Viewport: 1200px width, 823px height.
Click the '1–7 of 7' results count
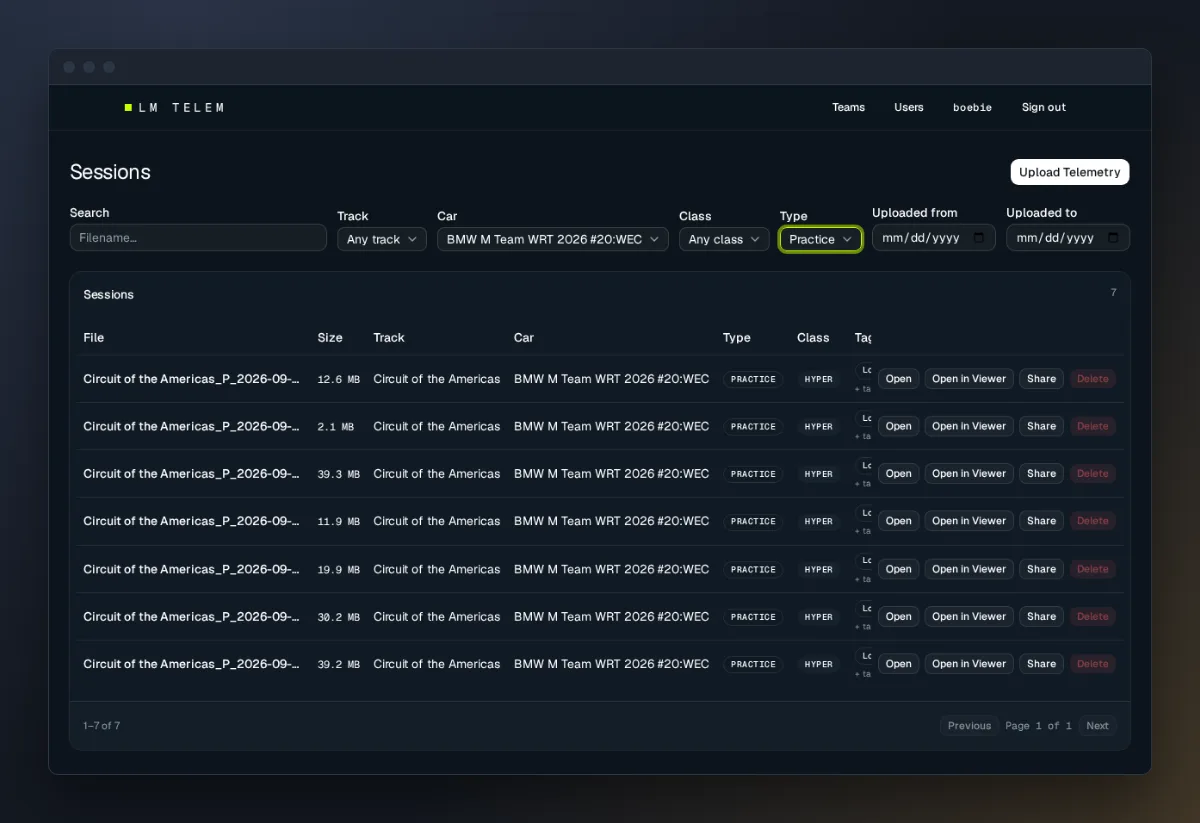101,726
